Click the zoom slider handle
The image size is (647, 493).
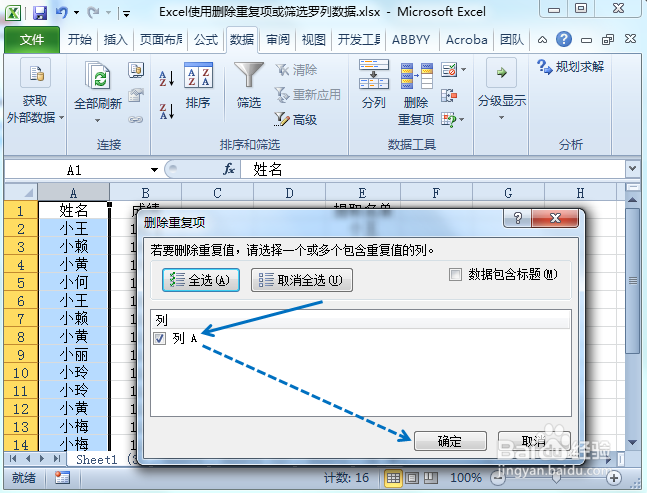click(556, 479)
